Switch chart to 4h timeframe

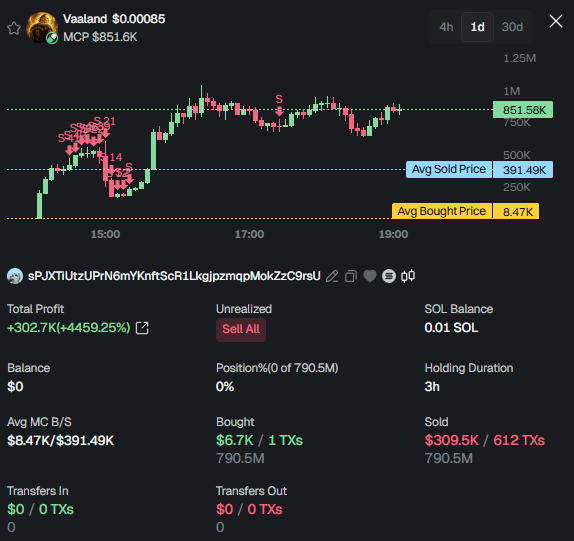446,27
